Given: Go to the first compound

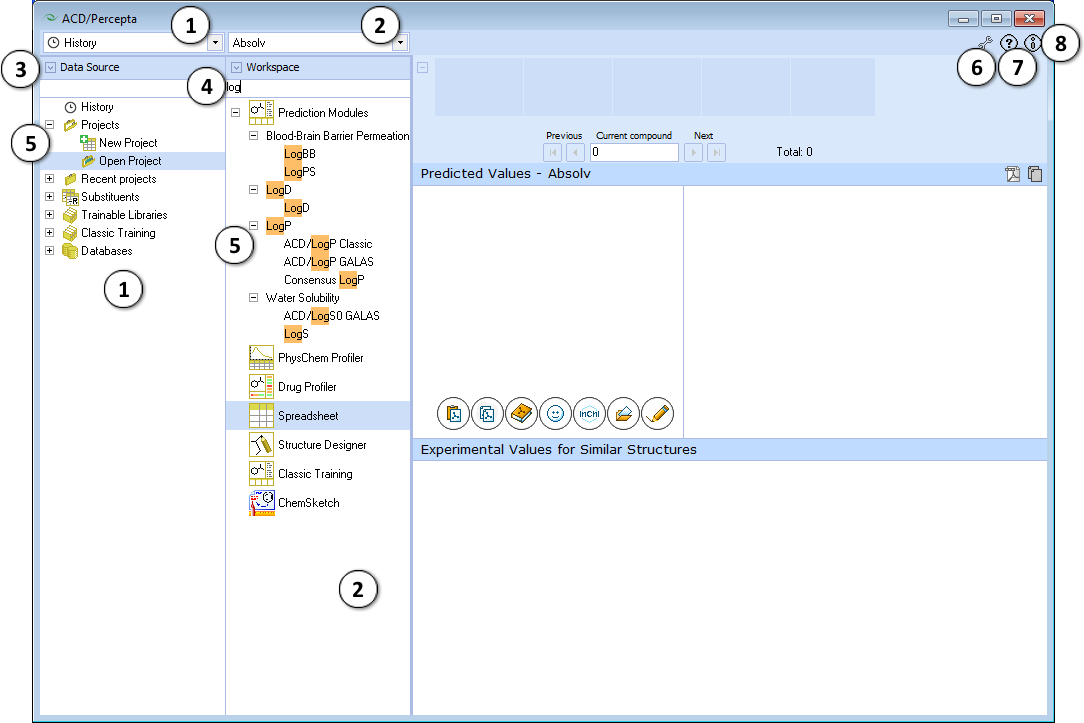Looking at the screenshot, I should [553, 152].
